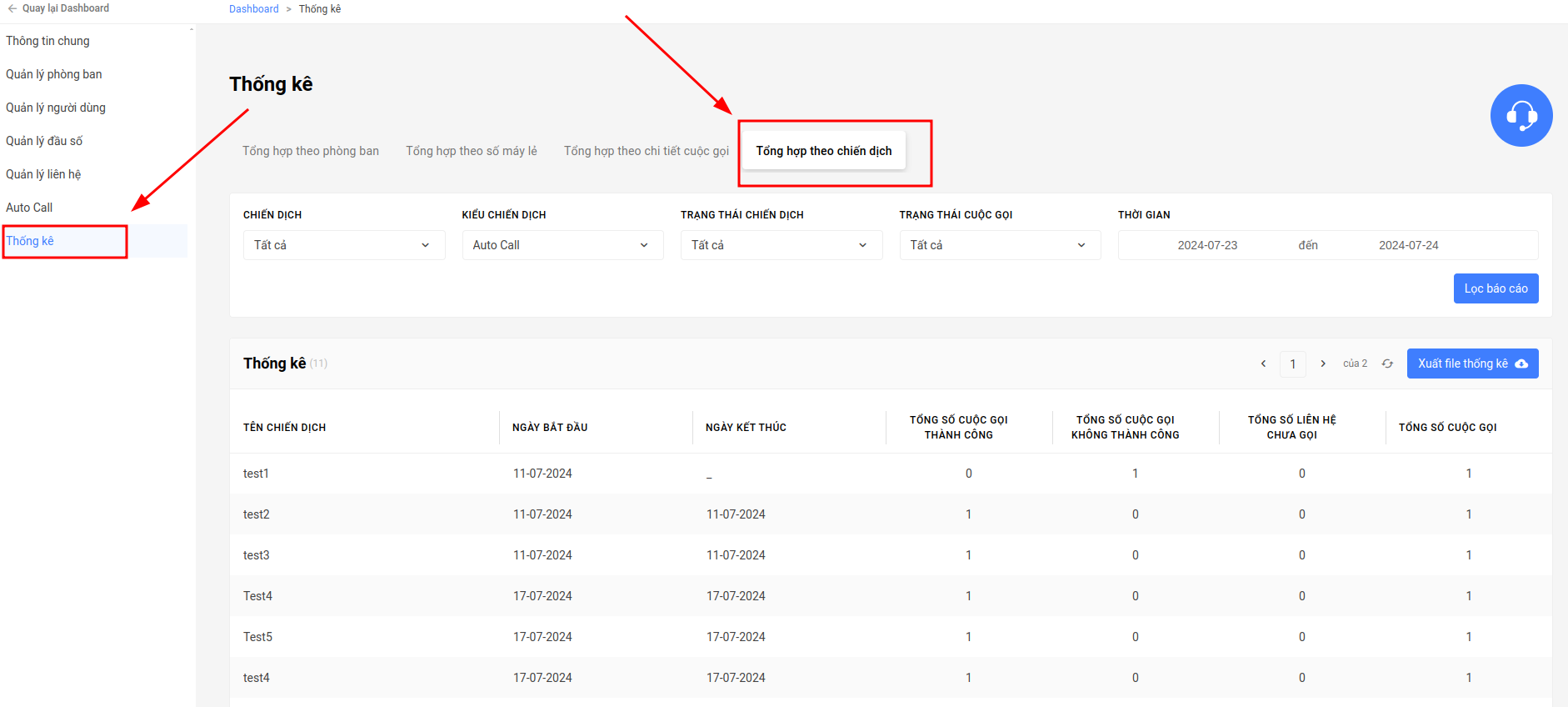
Task: Click the headset support chat icon
Action: pyautogui.click(x=1521, y=115)
